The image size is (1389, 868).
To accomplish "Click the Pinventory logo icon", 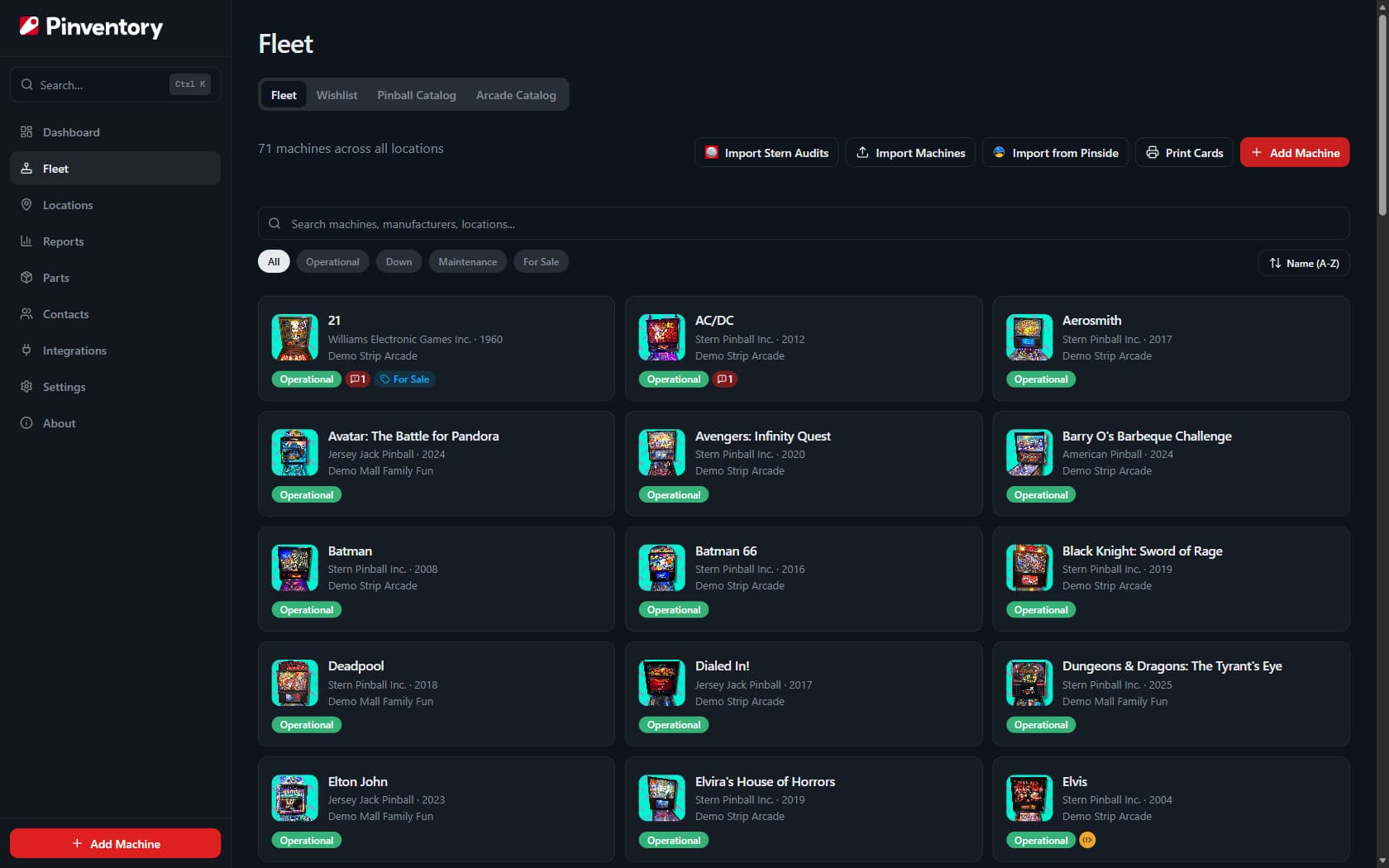I will click(x=29, y=26).
